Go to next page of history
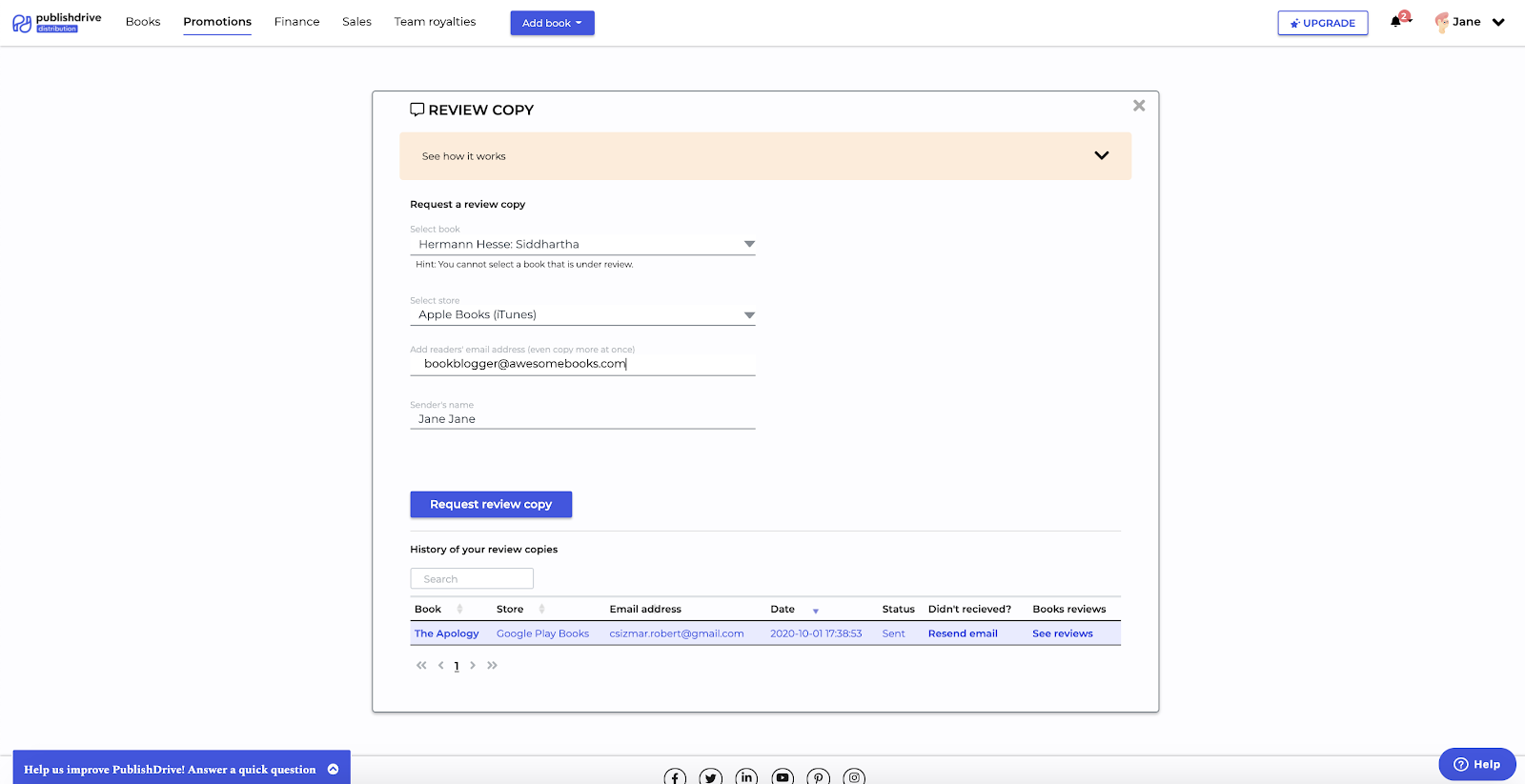Viewport: 1525px width, 784px height. [x=473, y=665]
